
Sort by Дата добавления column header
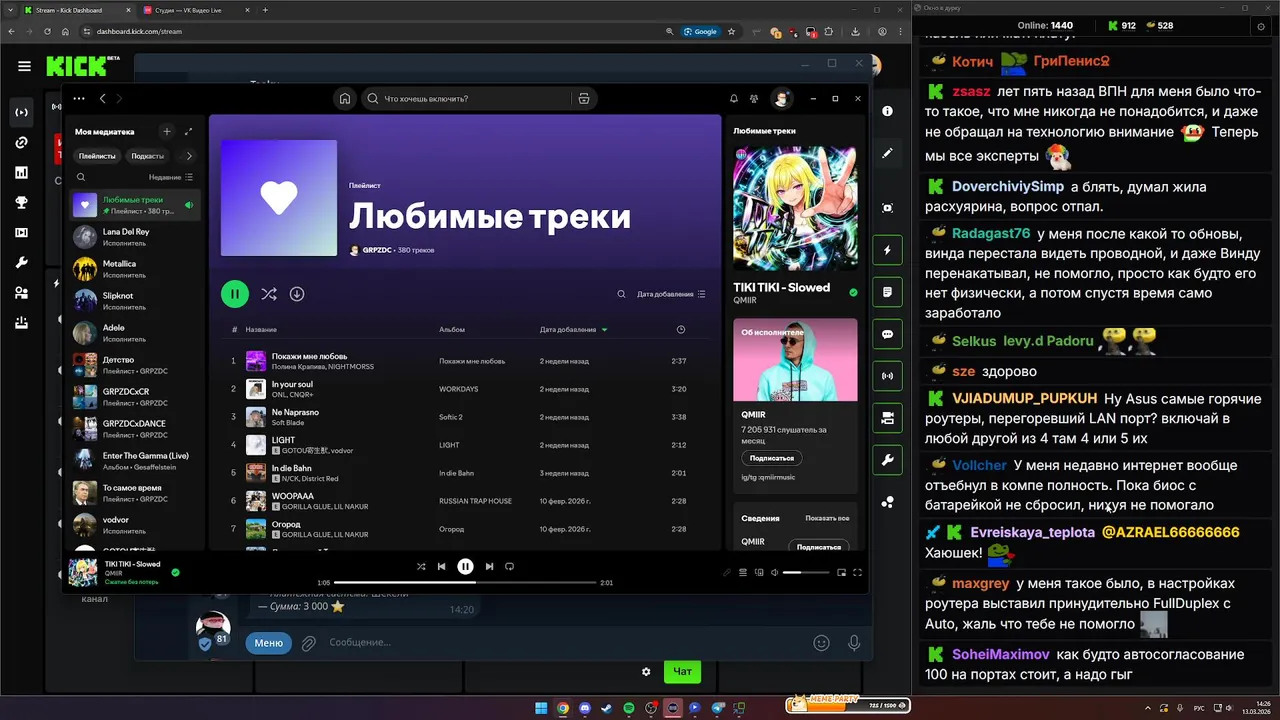569,329
